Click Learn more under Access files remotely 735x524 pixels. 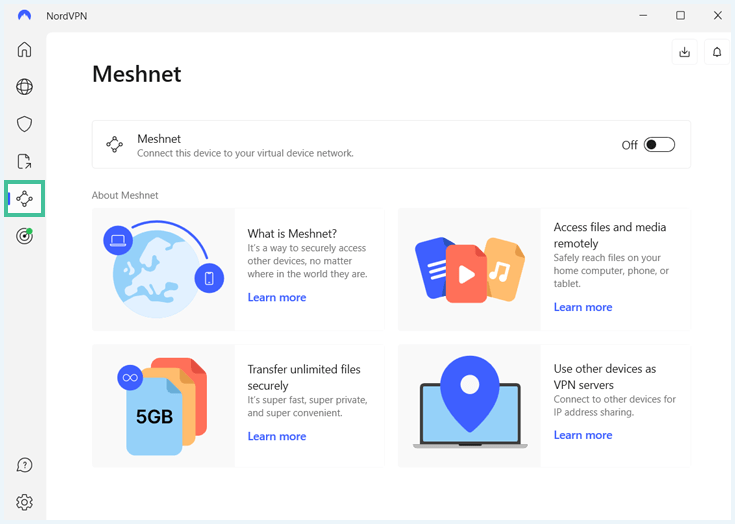coord(583,307)
